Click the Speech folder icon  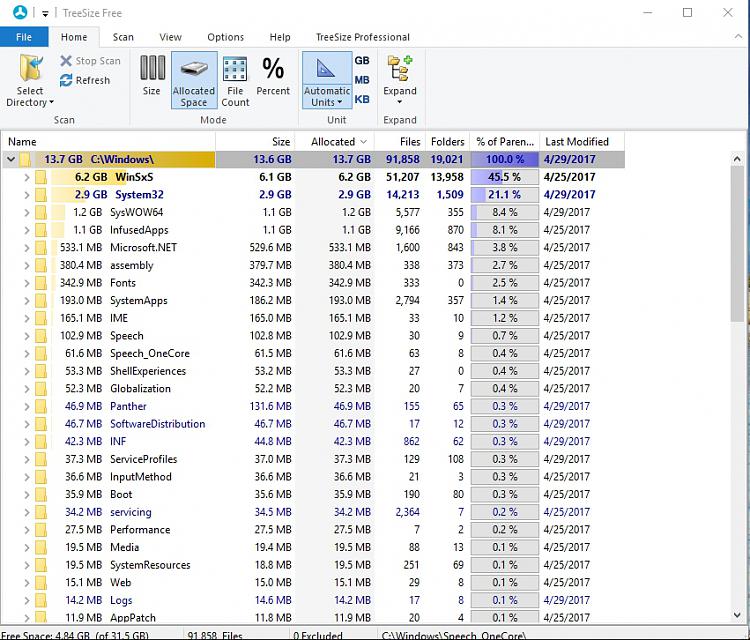(41, 336)
